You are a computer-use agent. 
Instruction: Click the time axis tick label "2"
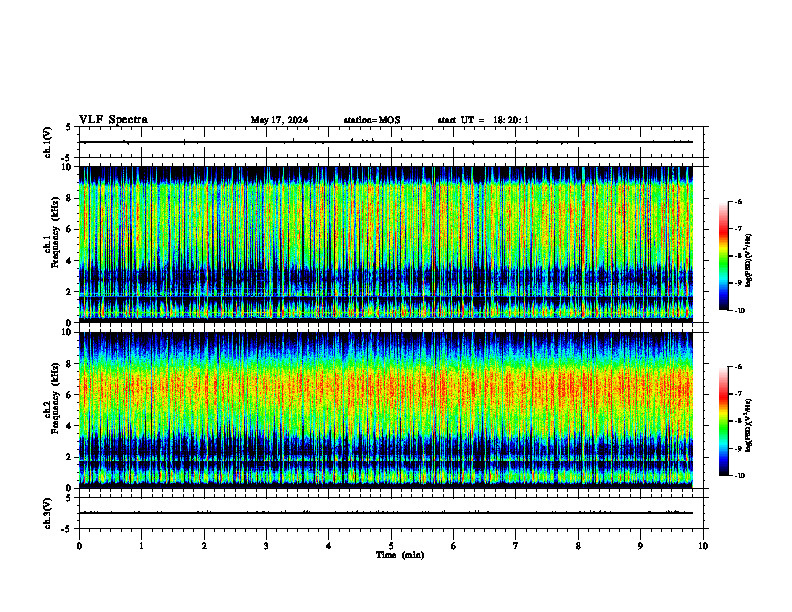(204, 546)
